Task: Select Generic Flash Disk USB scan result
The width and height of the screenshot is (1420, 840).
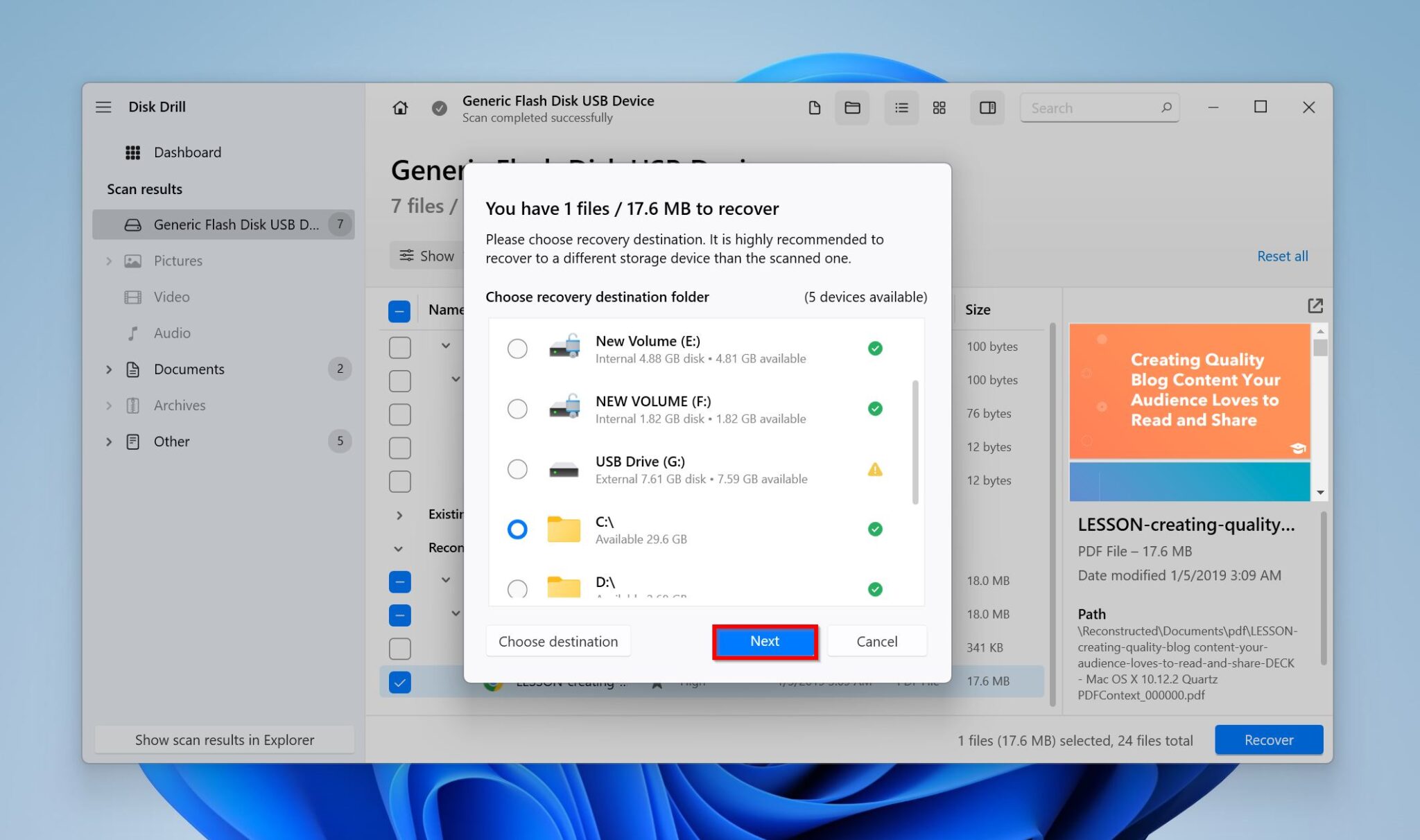Action: click(x=223, y=225)
